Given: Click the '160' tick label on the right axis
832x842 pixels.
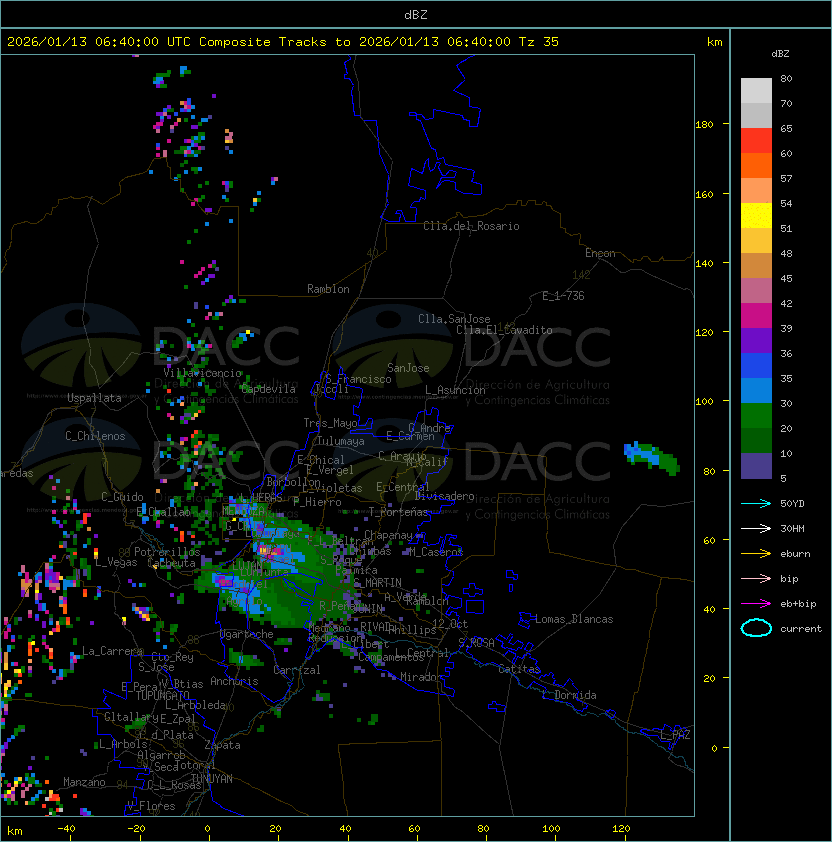Looking at the screenshot, I should coord(704,194).
